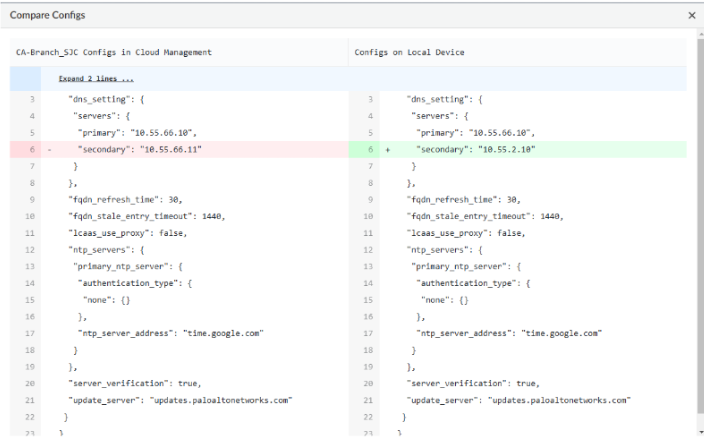Viewport: 704px width, 438px height.
Task: Click authentication_type line in Cloud Management pane
Action: (x=135, y=283)
